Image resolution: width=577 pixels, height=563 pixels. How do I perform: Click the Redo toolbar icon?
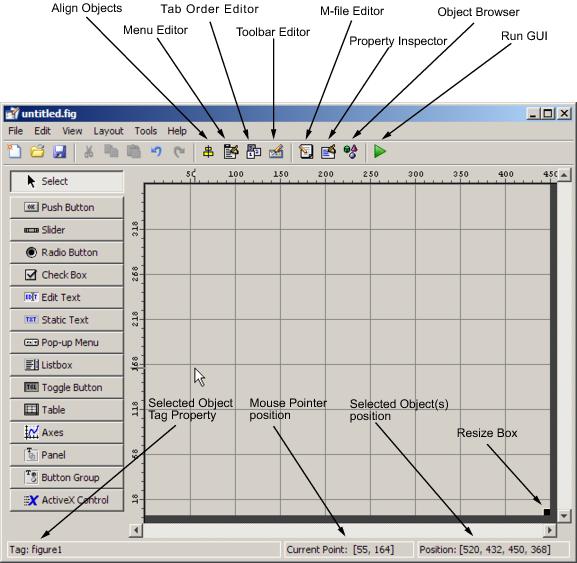click(179, 151)
